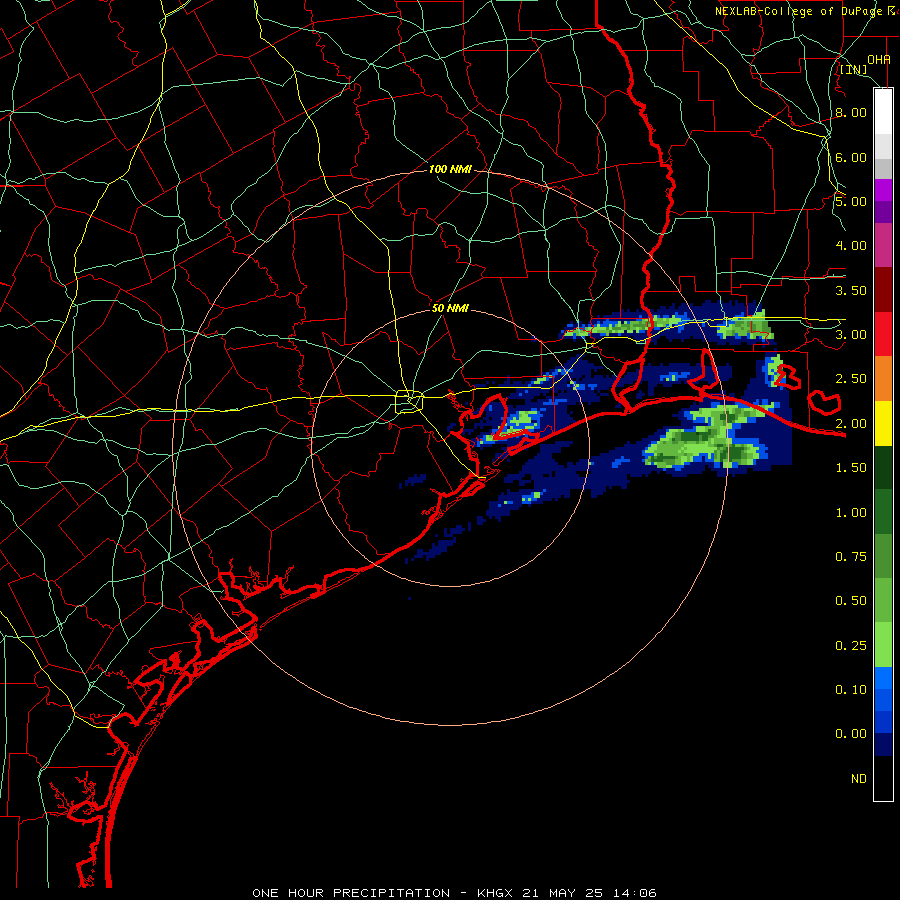Image resolution: width=900 pixels, height=900 pixels.
Task: Click the [IN] units label
Action: click(853, 69)
